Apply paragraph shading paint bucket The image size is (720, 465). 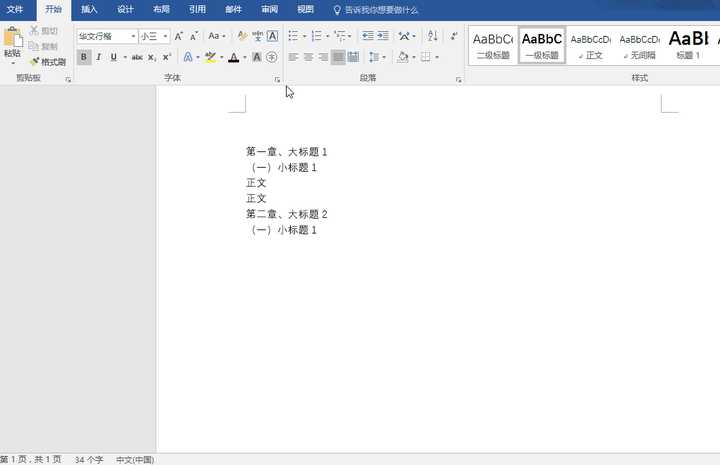(403, 57)
